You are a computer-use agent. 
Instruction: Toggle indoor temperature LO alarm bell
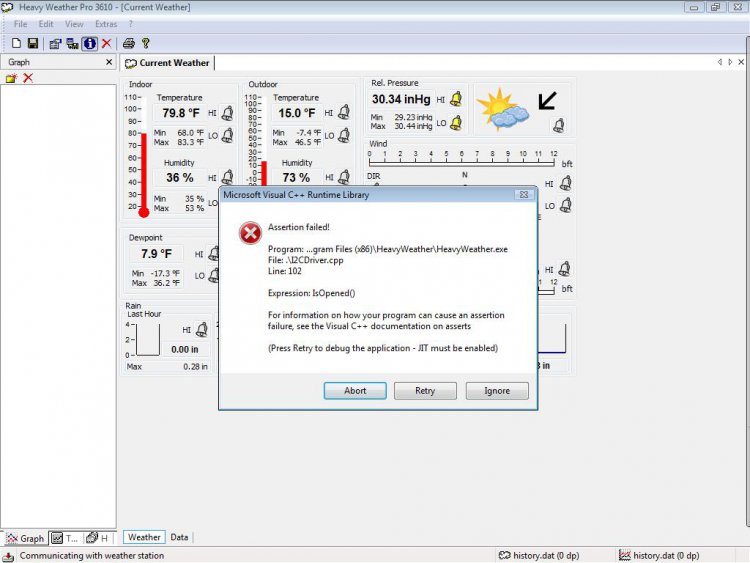pos(228,135)
